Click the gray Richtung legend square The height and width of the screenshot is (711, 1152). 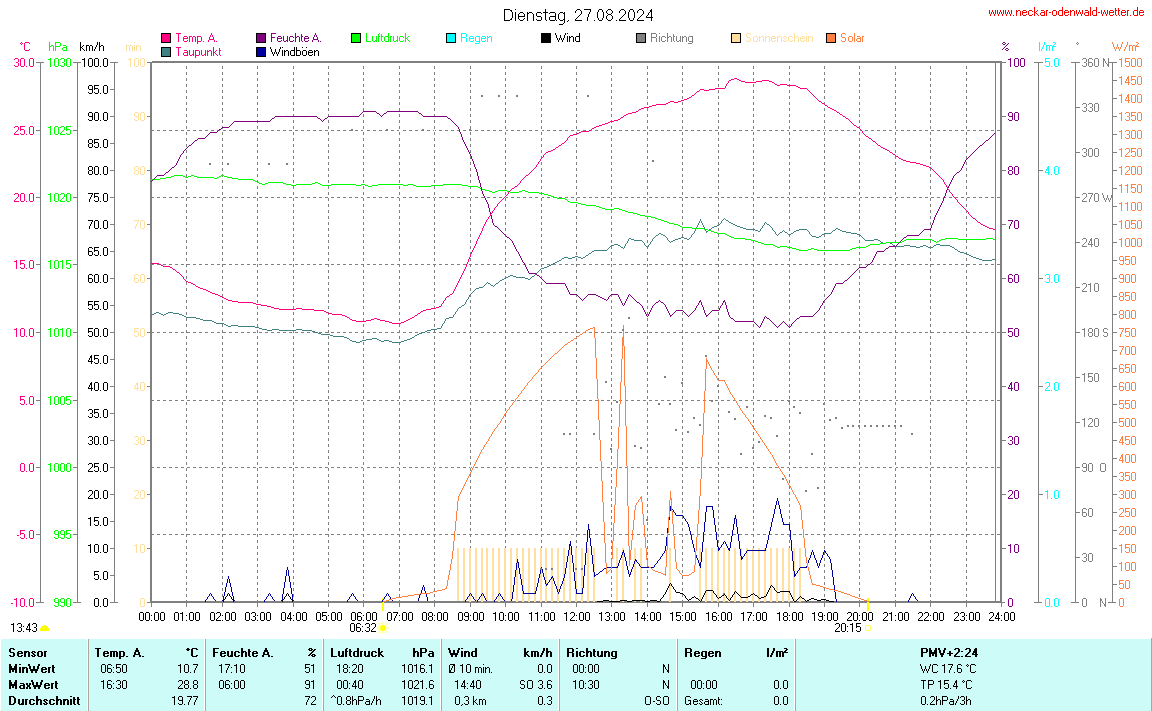[641, 38]
